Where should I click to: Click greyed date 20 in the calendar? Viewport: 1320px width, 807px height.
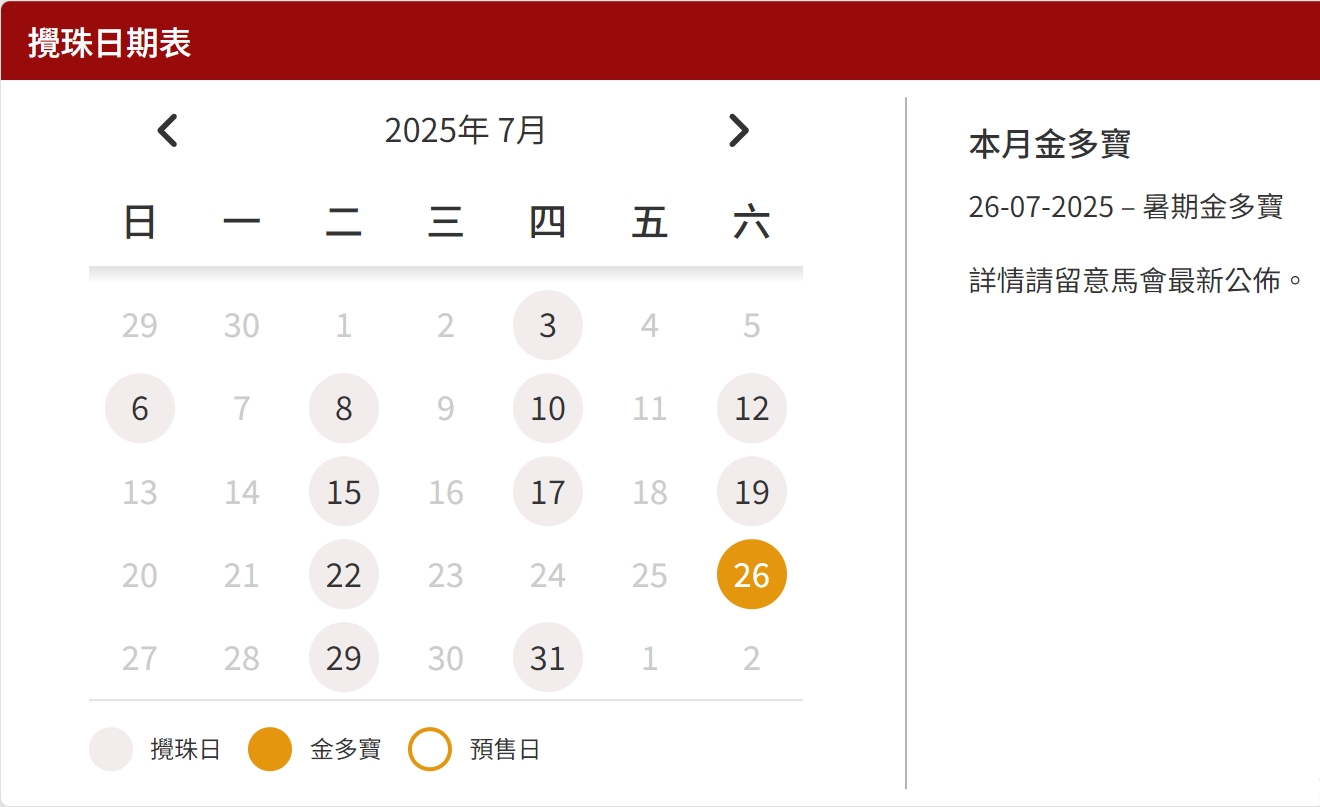click(140, 575)
